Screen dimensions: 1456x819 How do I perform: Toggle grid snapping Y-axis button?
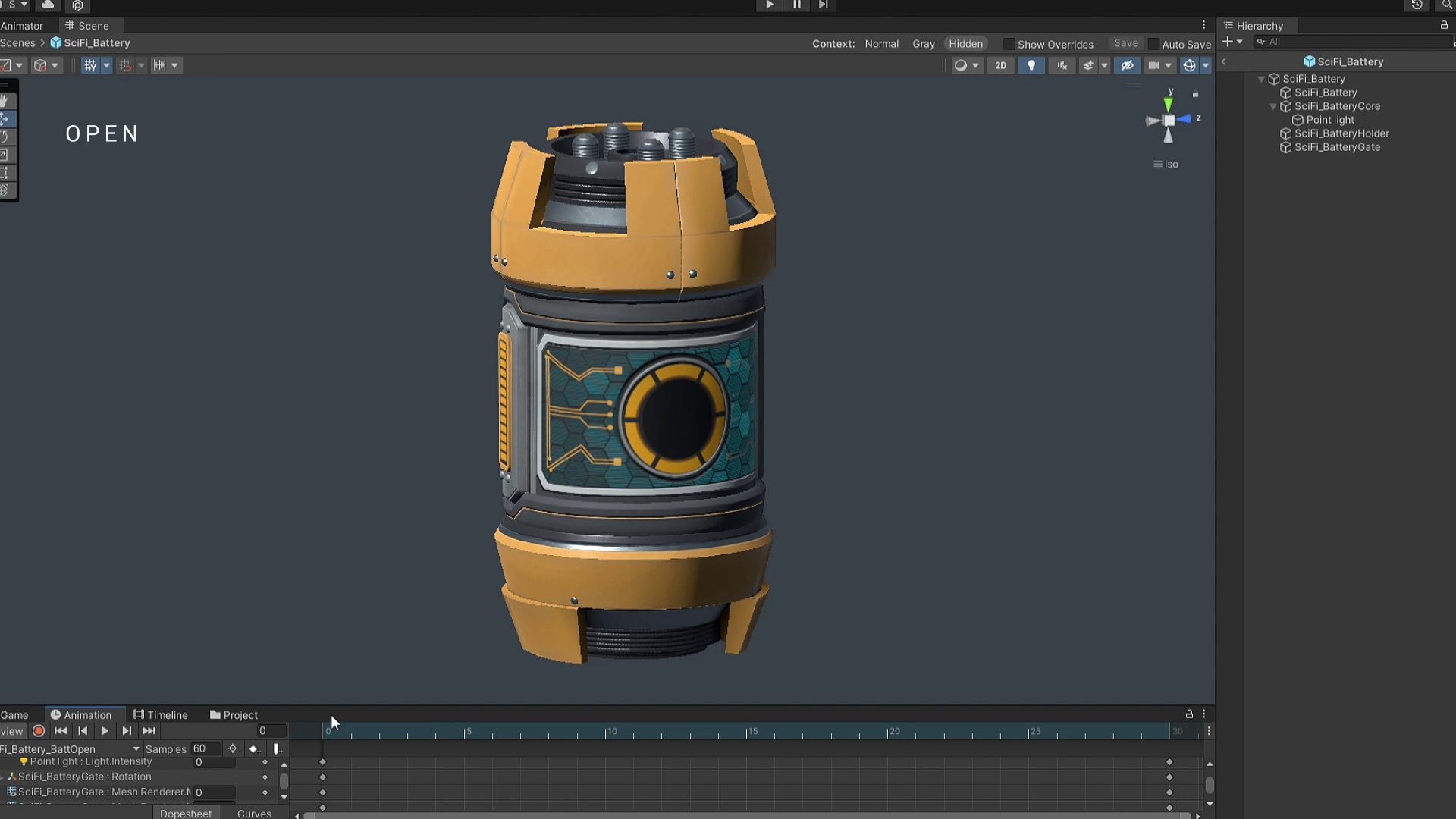90,65
